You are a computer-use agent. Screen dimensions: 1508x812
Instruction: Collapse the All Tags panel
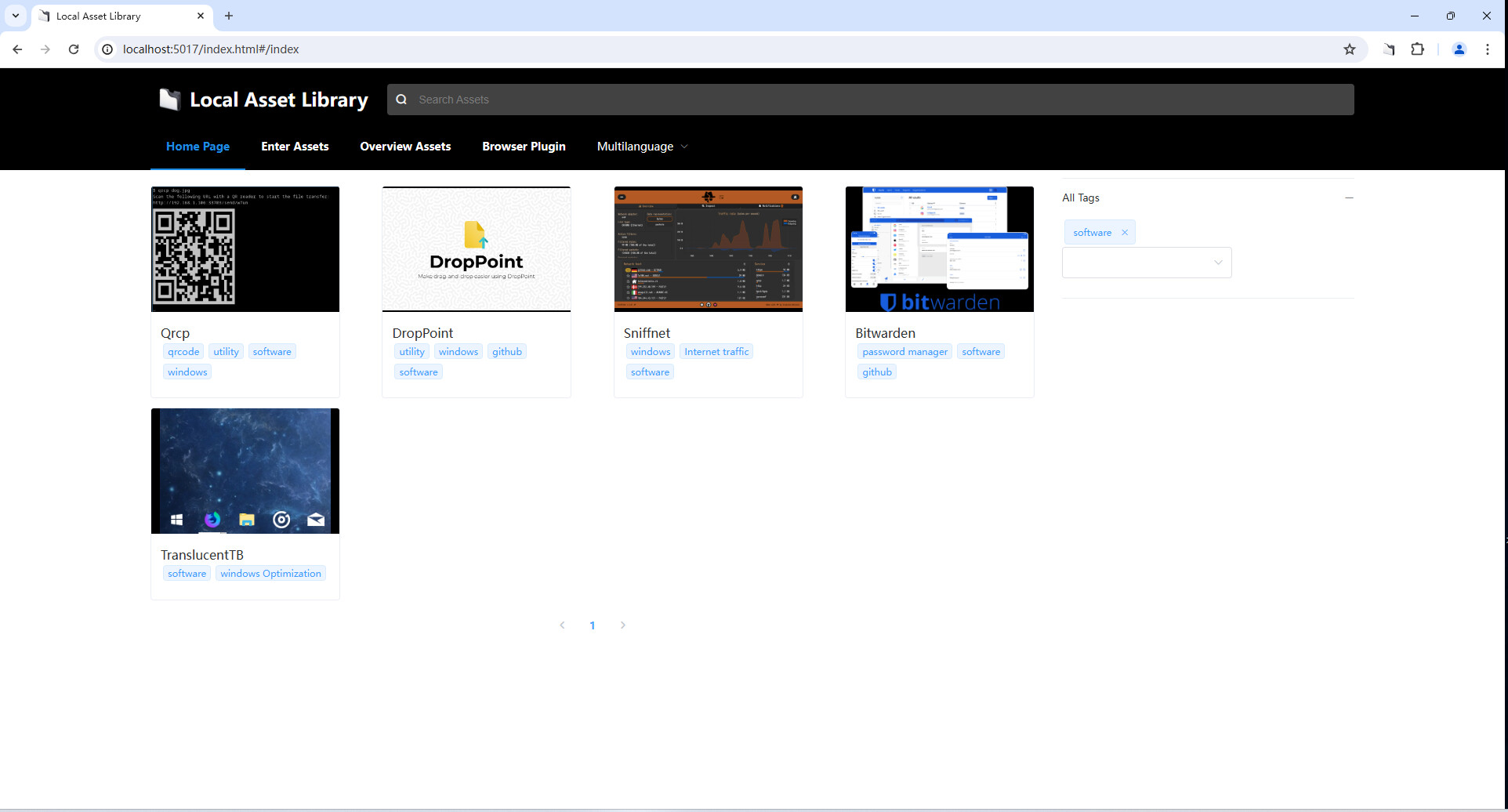click(1348, 198)
